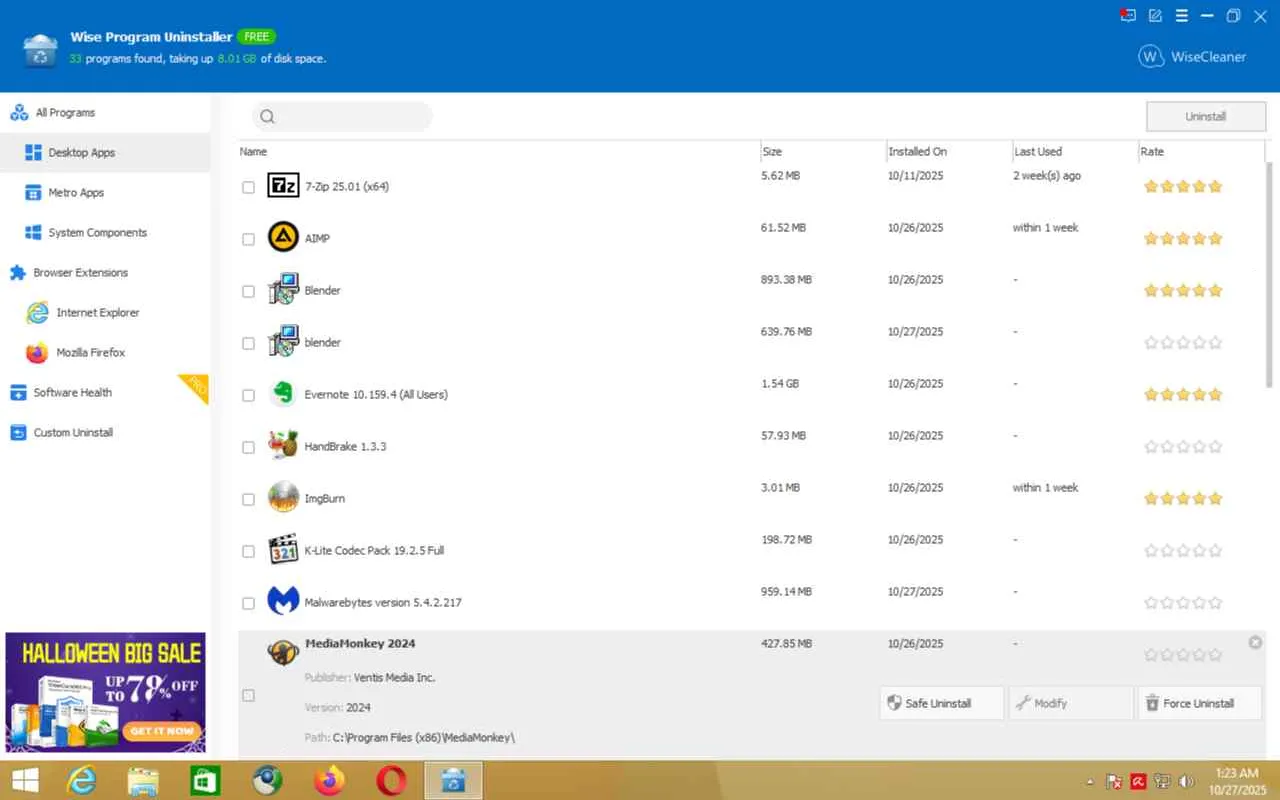Open the Browser Extensions section
The width and height of the screenshot is (1280, 800).
click(105, 273)
